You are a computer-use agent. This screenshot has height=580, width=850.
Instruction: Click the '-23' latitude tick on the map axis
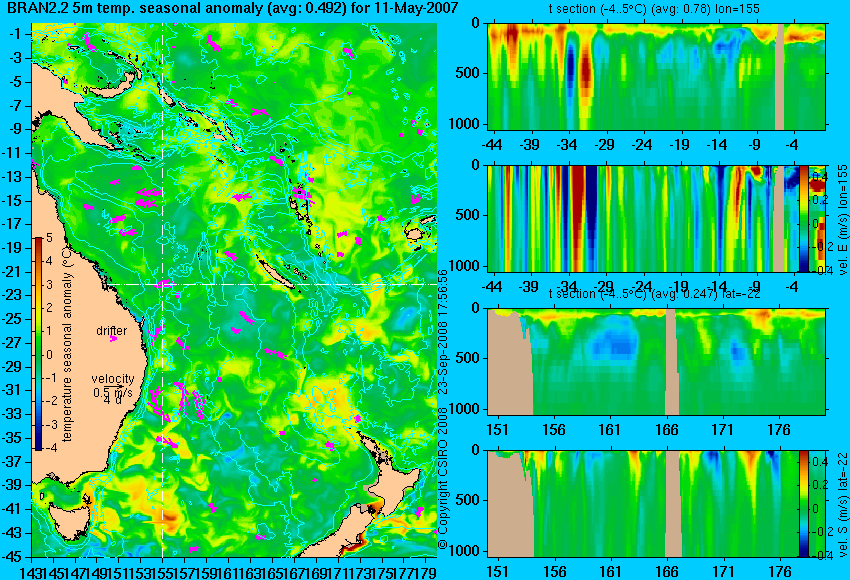tap(12, 295)
